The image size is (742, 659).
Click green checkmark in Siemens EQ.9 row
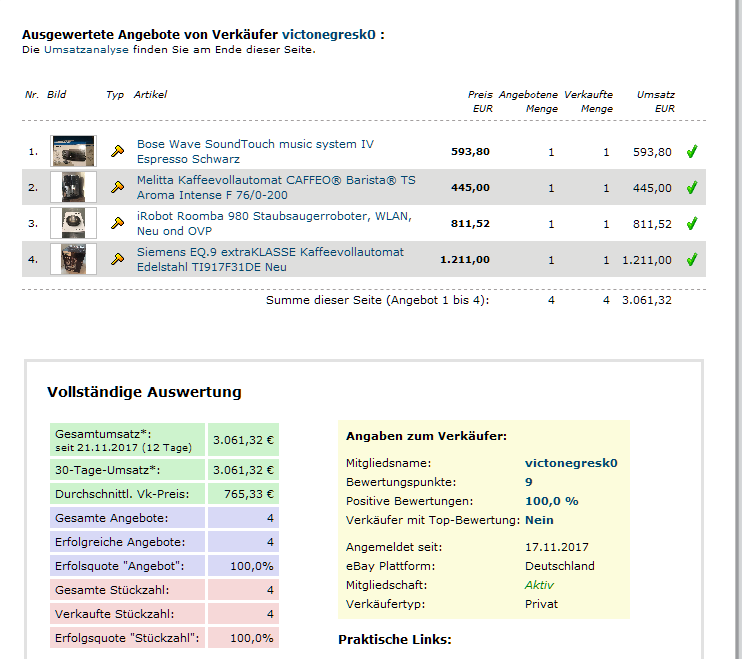tap(692, 259)
